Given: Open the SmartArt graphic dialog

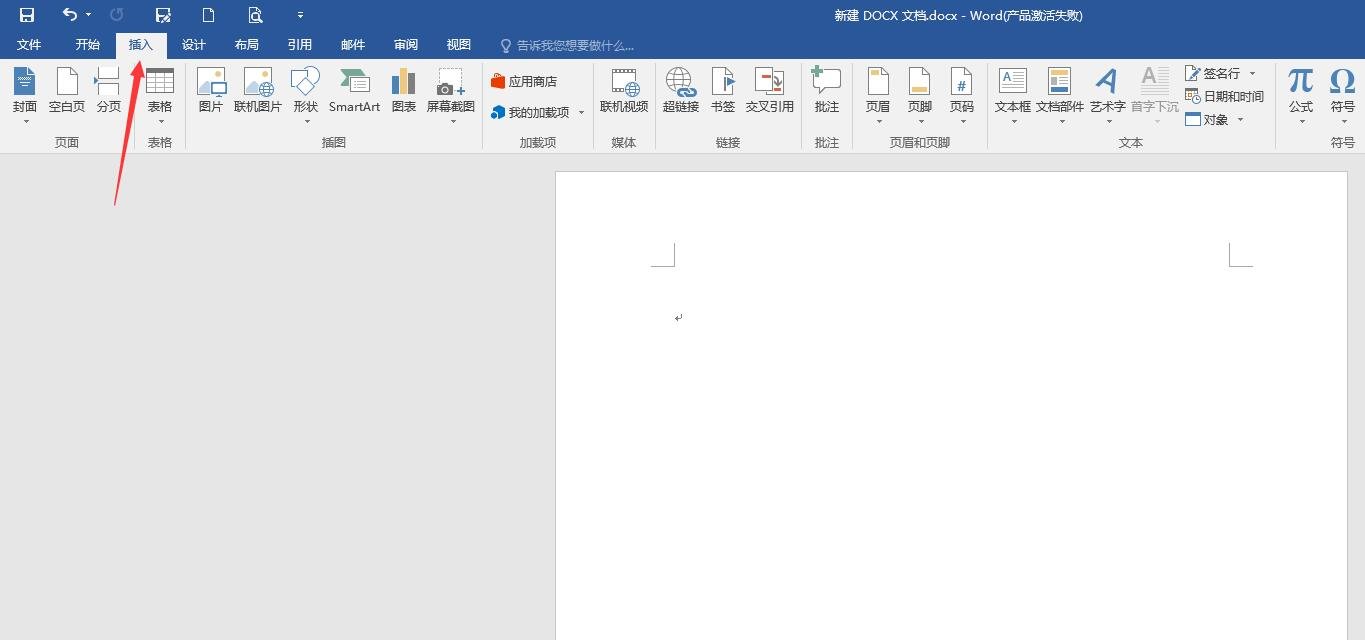Looking at the screenshot, I should (x=354, y=90).
